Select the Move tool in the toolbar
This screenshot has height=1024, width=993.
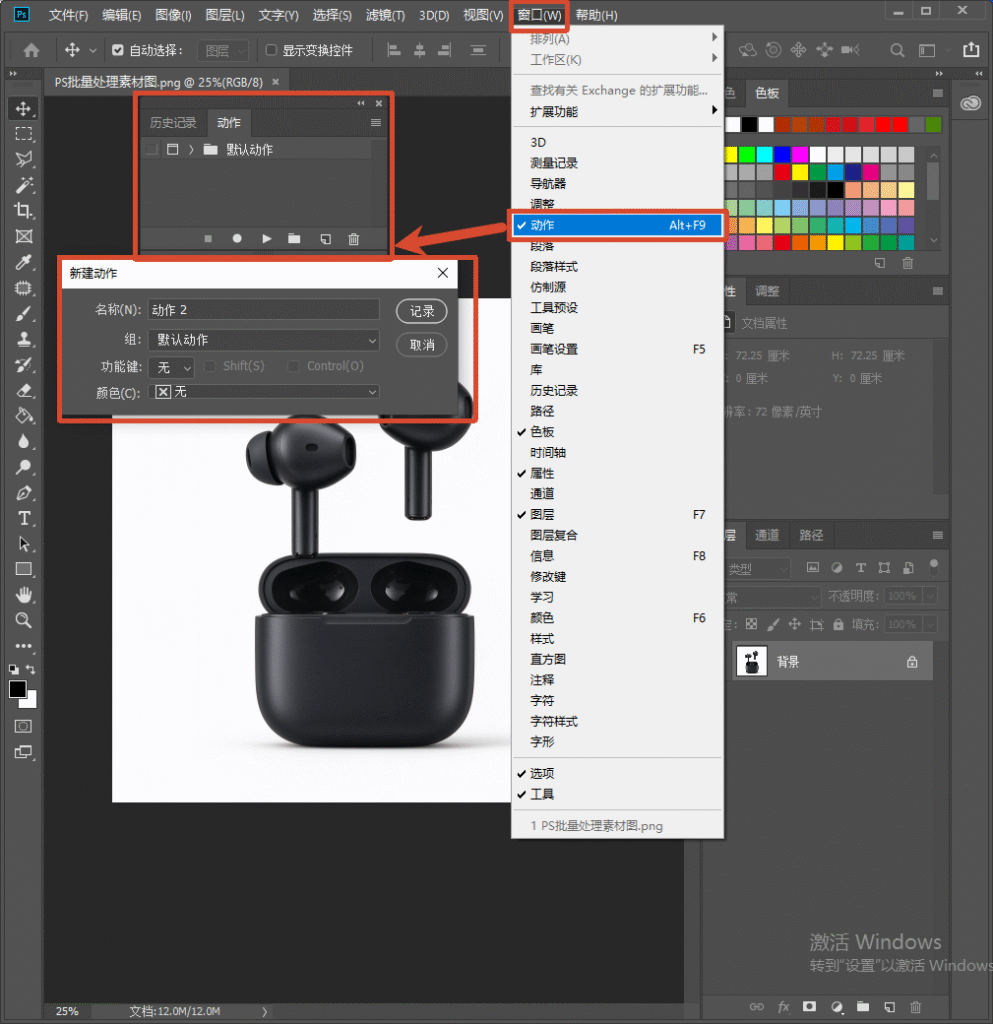point(24,108)
